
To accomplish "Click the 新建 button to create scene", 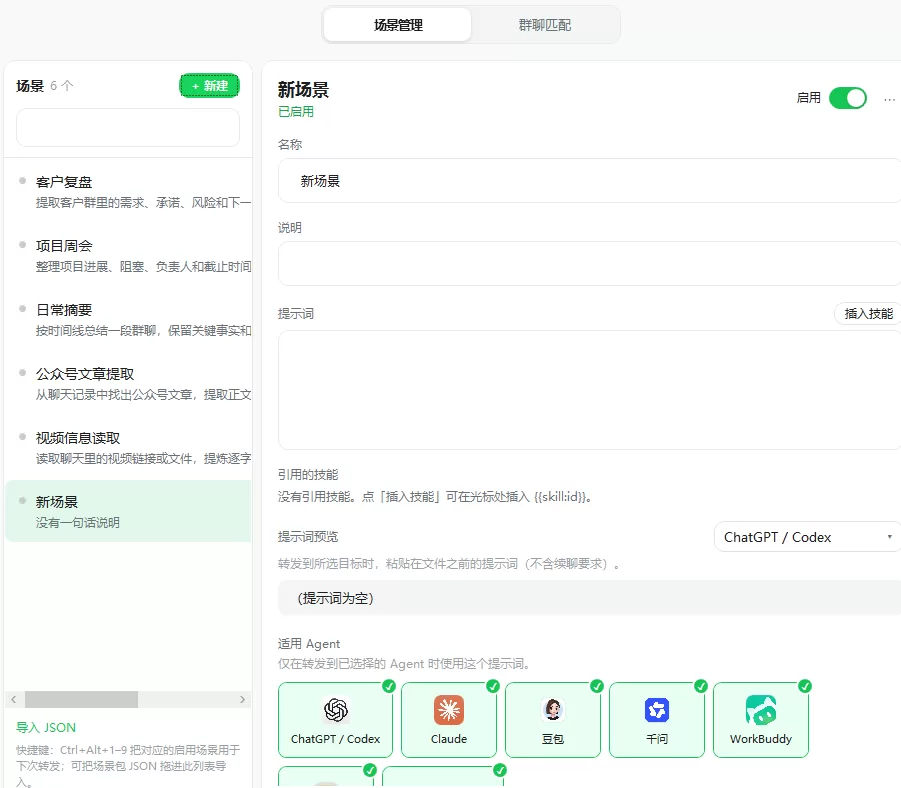I will point(210,86).
